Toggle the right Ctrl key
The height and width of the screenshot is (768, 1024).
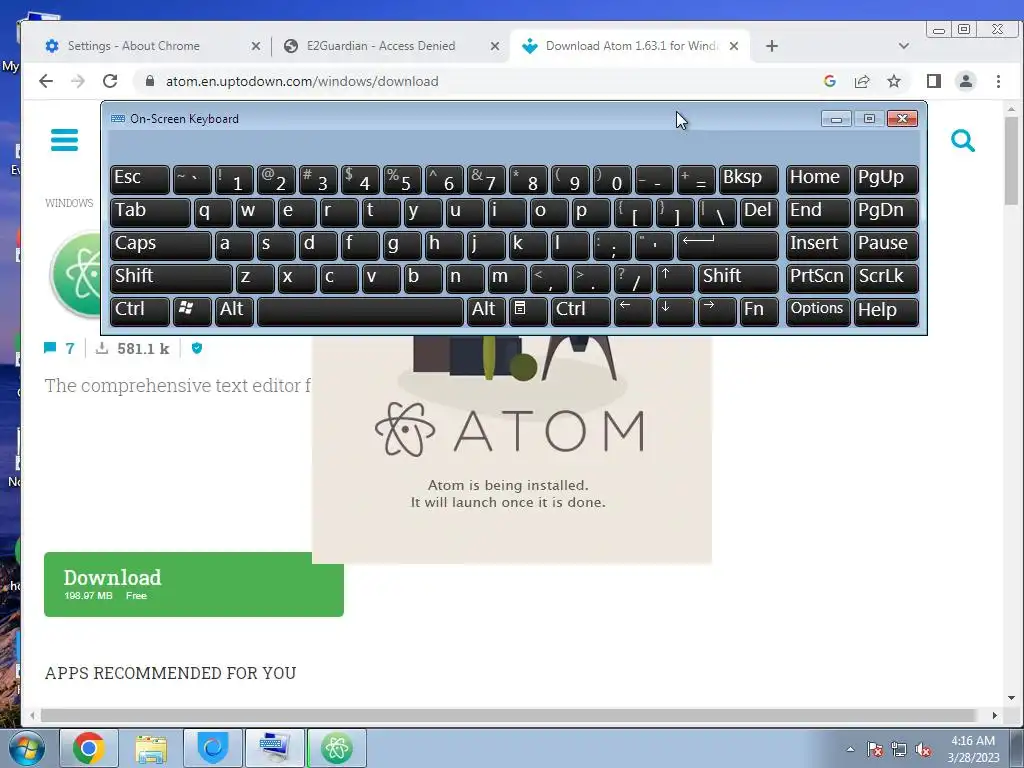click(x=581, y=311)
